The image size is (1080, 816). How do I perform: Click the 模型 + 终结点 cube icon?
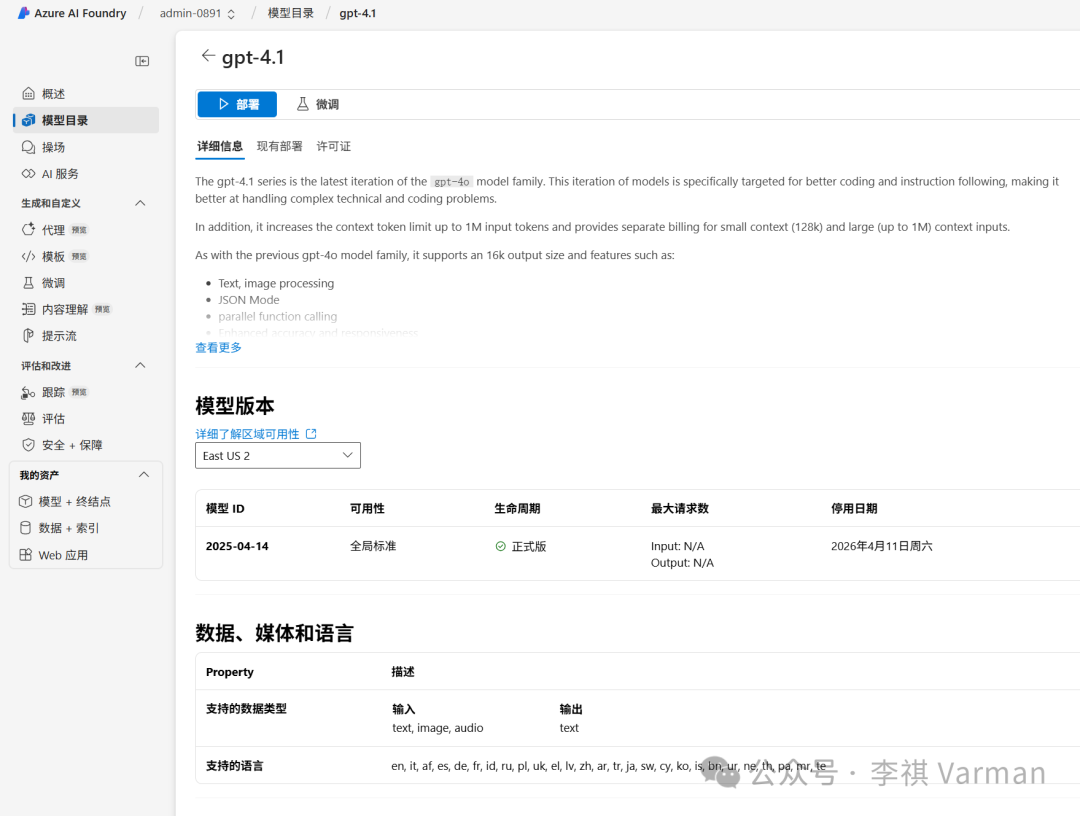pyautogui.click(x=25, y=501)
